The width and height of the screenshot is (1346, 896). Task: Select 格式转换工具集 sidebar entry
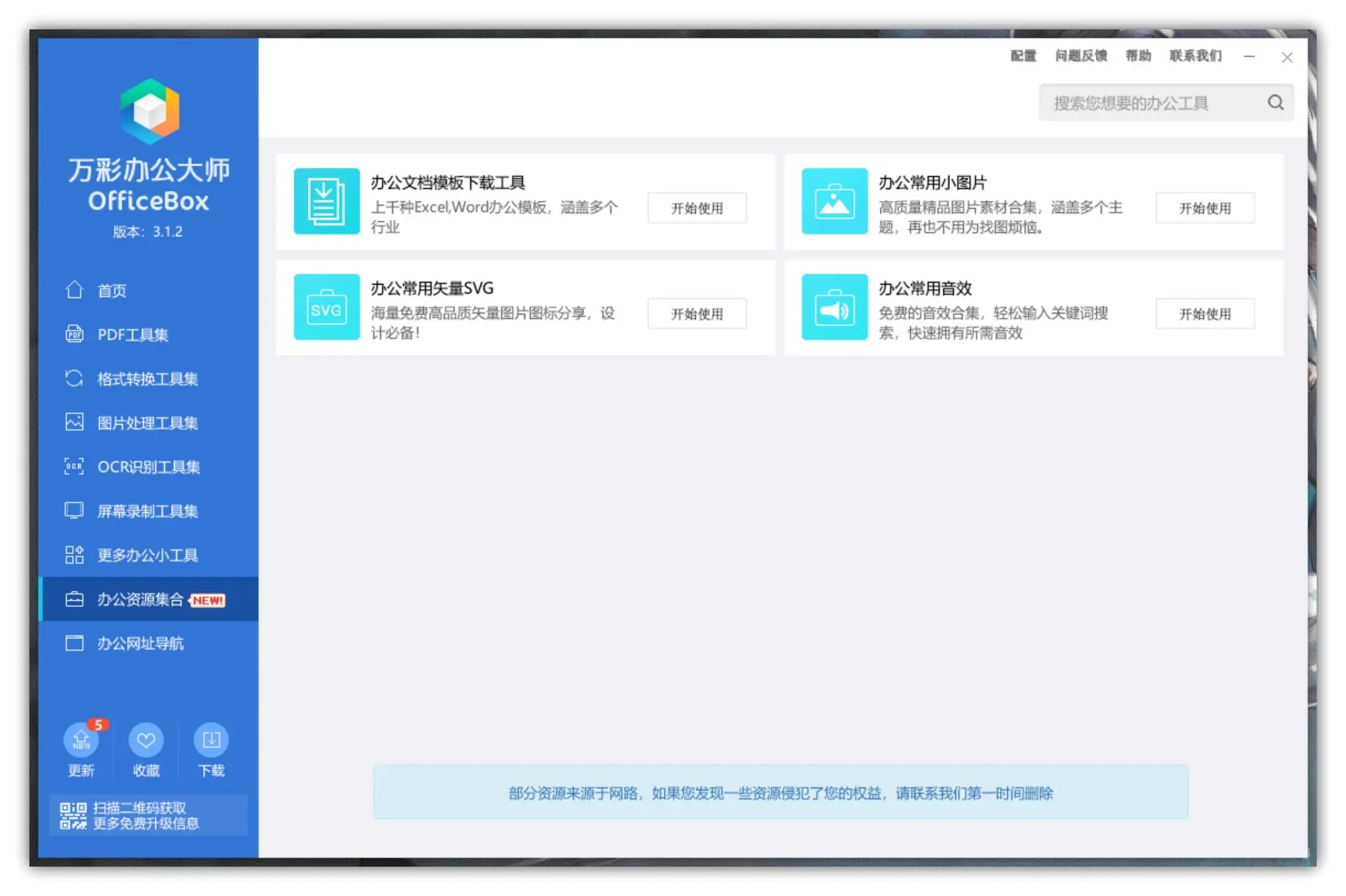[148, 378]
